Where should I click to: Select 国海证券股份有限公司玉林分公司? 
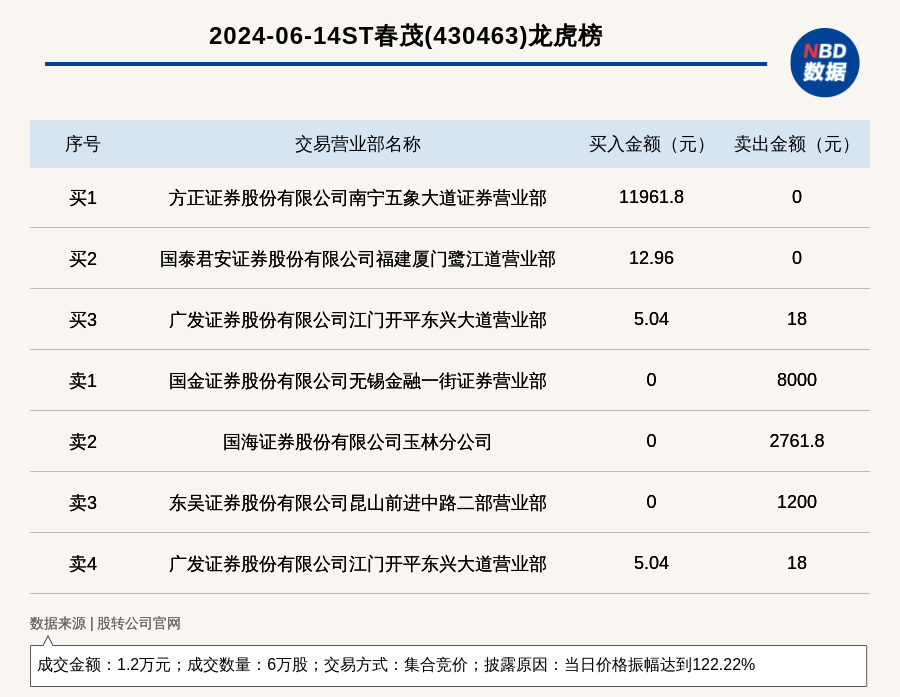pyautogui.click(x=358, y=442)
